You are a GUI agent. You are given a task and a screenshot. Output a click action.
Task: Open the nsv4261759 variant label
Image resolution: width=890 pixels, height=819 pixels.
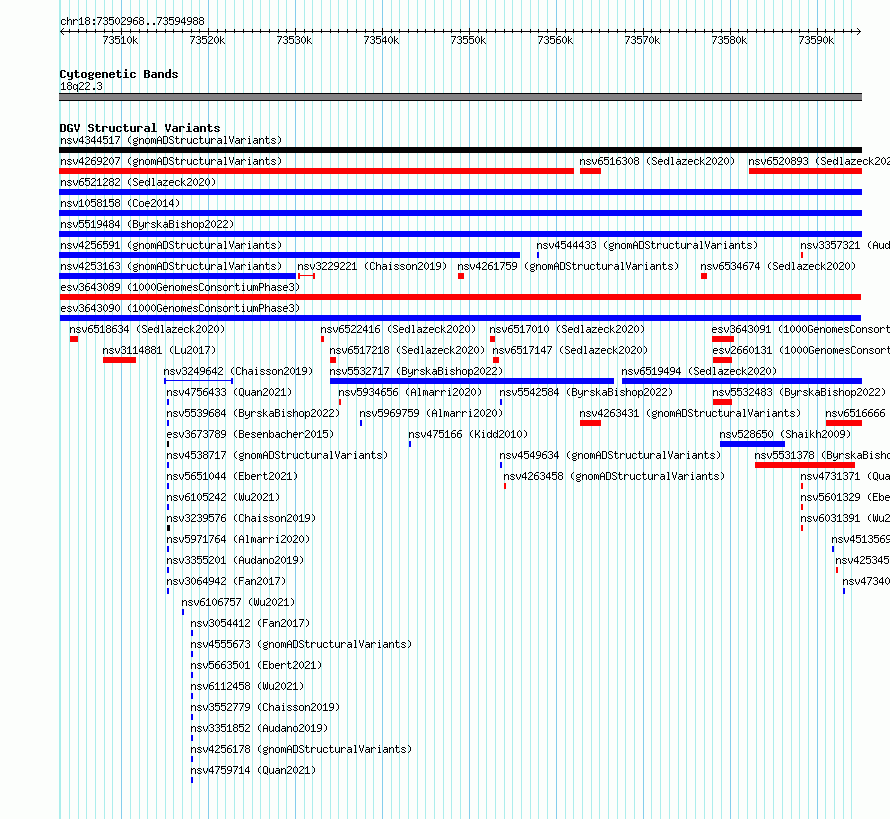pyautogui.click(x=568, y=266)
